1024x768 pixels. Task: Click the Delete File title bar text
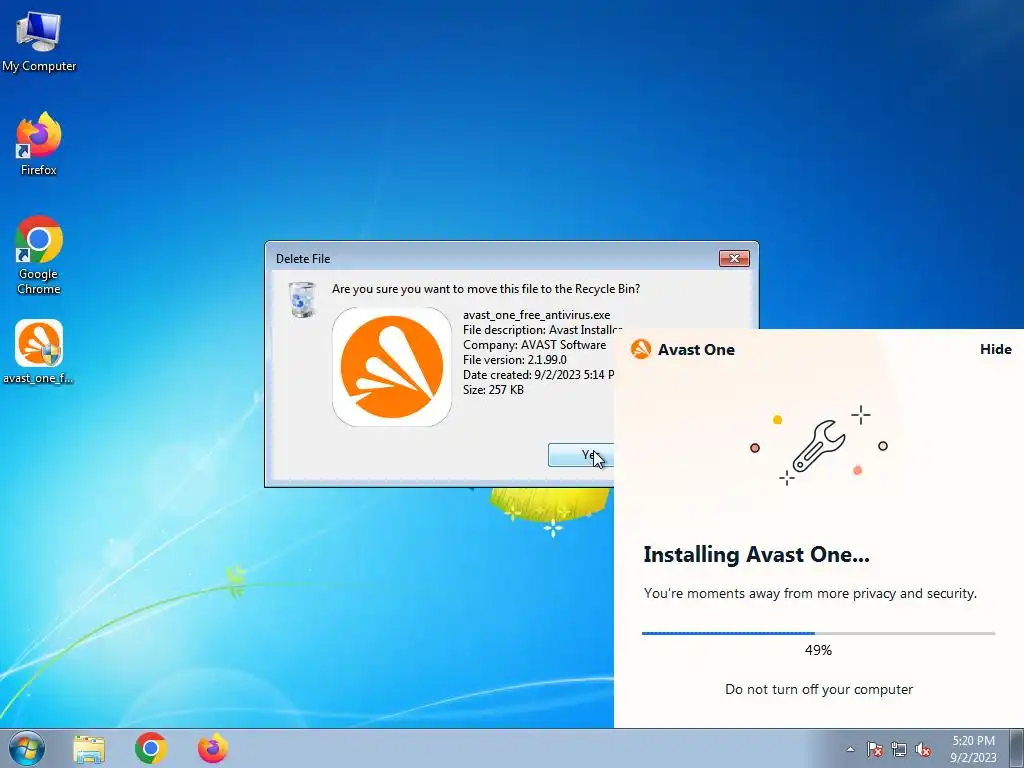(303, 259)
